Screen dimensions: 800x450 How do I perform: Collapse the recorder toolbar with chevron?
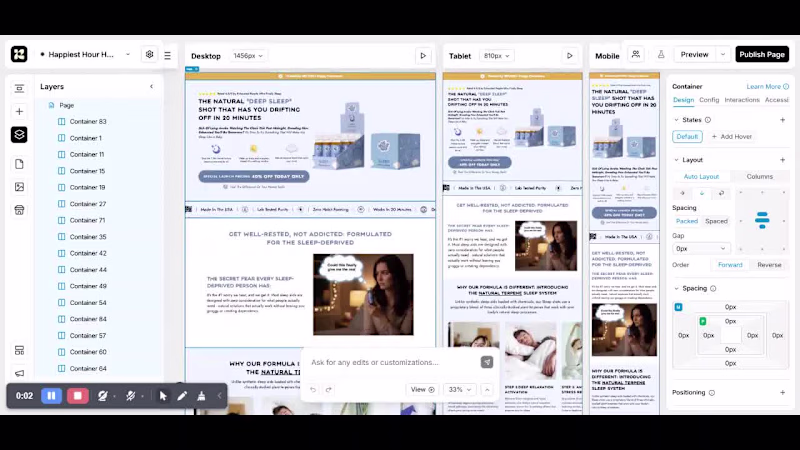click(x=219, y=395)
